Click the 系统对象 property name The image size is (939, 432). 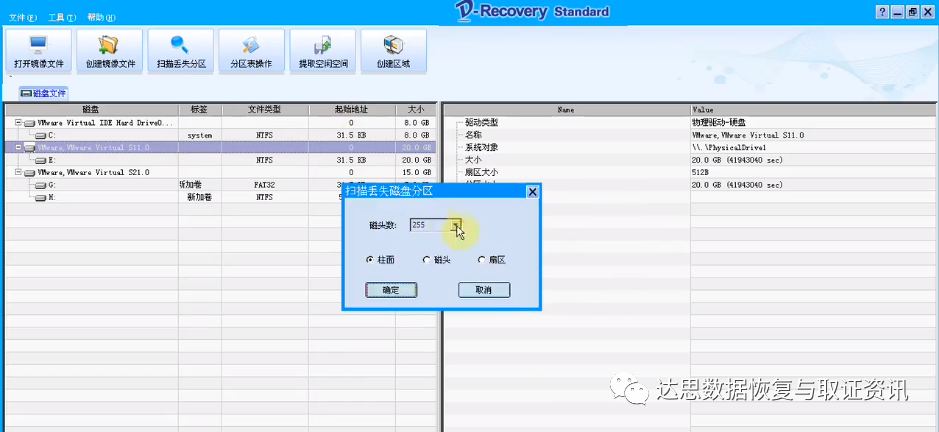coord(481,147)
